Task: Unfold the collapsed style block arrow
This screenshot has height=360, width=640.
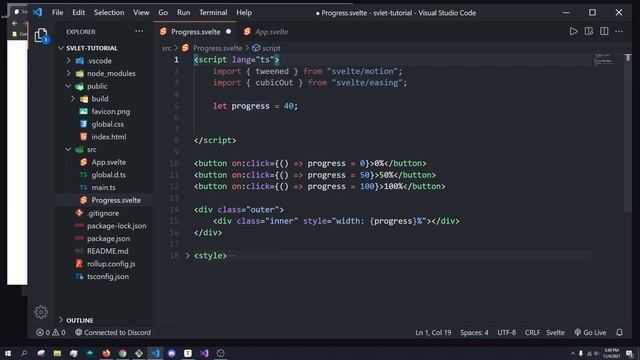Action: tap(187, 256)
